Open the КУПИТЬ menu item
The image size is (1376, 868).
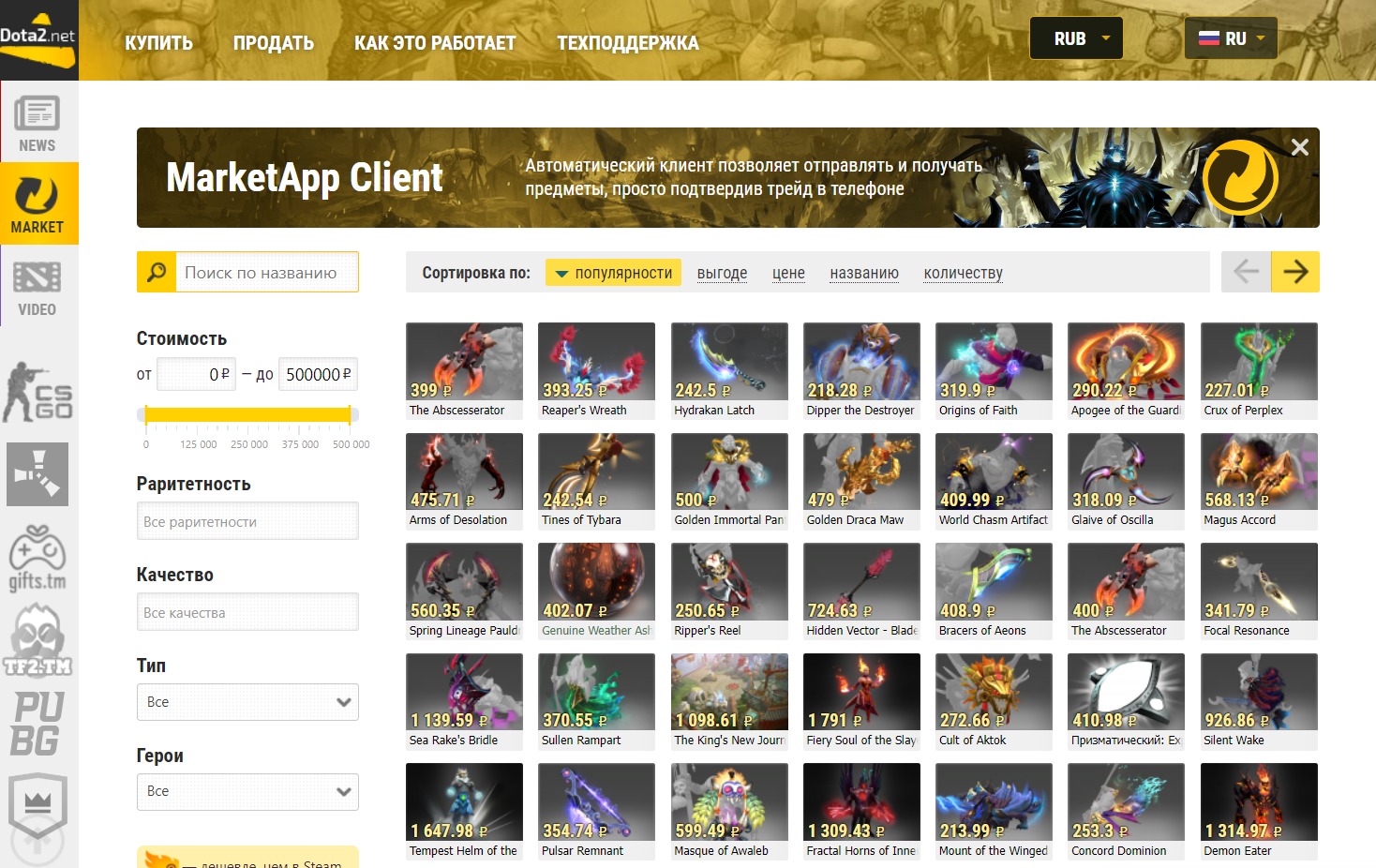point(158,43)
